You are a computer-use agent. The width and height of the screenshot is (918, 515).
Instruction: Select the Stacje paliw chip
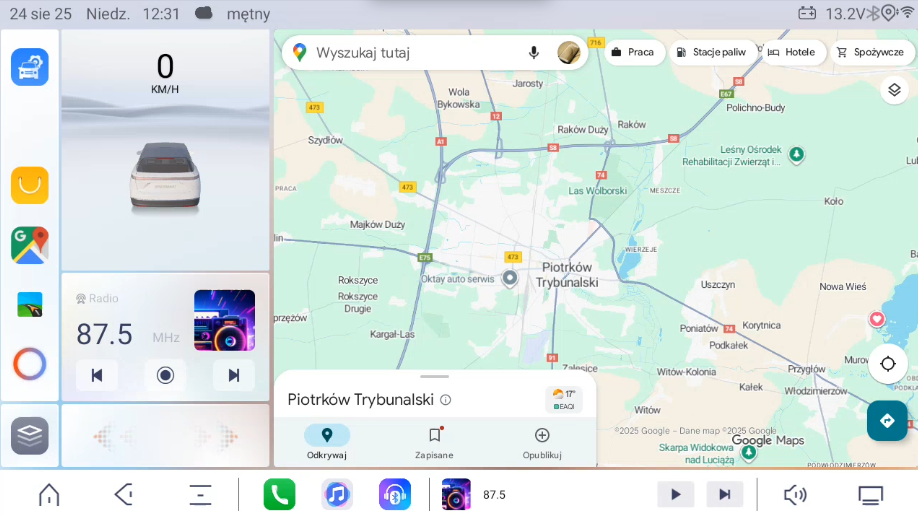(712, 52)
